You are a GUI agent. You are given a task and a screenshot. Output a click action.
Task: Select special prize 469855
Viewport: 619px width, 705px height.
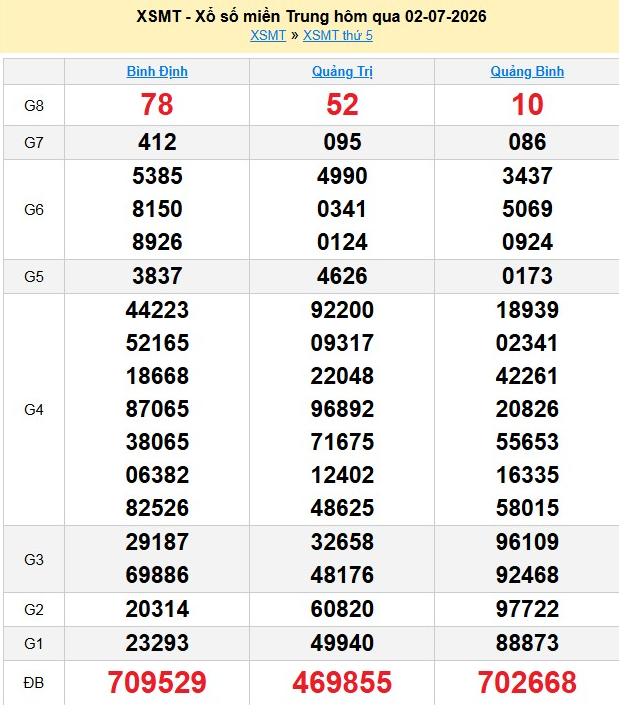(x=342, y=682)
